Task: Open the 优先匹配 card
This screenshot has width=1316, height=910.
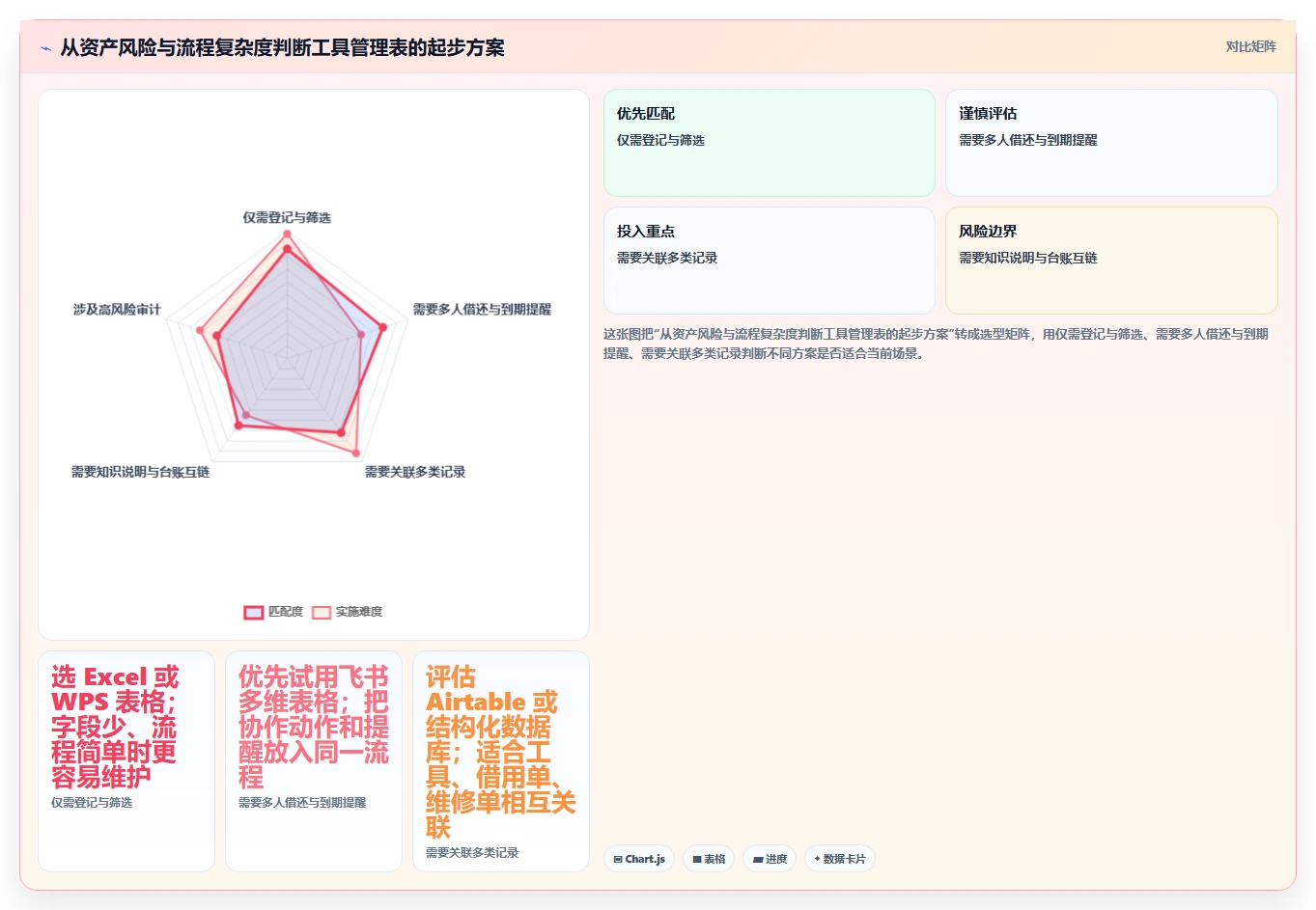Action: tap(770, 143)
